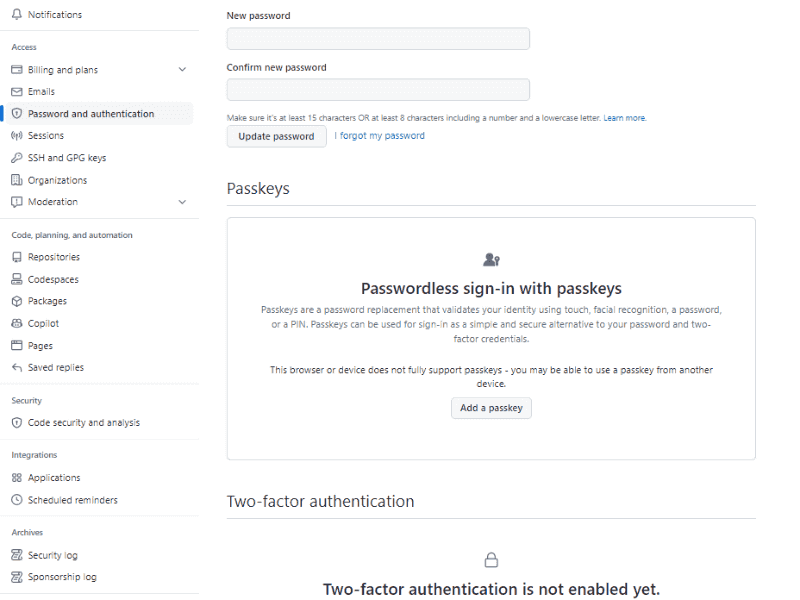Viewport: 800px width, 600px height.
Task: Click the Sessions broadcast icon
Action: (17, 136)
